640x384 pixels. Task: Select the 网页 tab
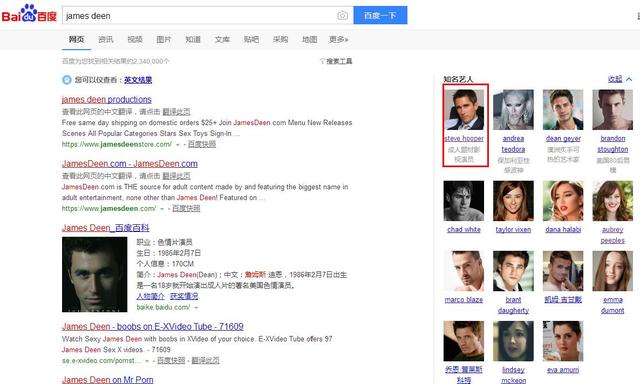[x=76, y=40]
